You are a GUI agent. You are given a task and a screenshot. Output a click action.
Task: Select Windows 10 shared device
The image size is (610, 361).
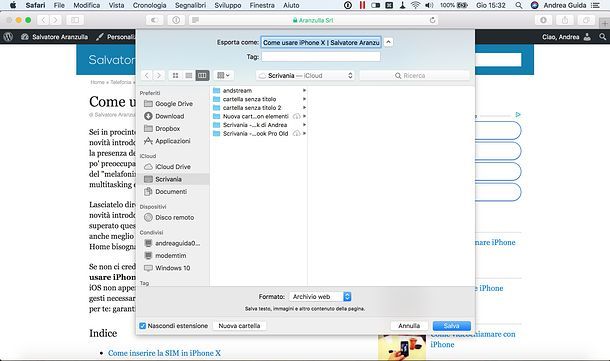tap(174, 268)
